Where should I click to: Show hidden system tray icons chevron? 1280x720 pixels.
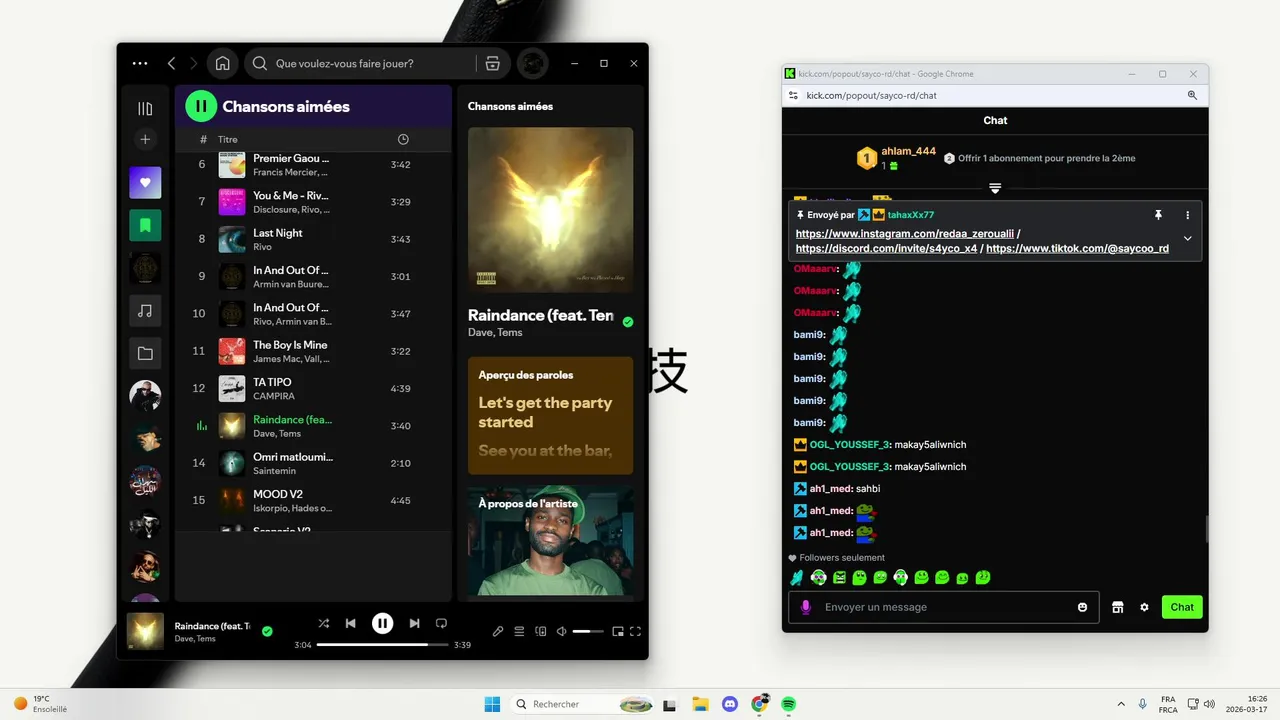(1120, 704)
